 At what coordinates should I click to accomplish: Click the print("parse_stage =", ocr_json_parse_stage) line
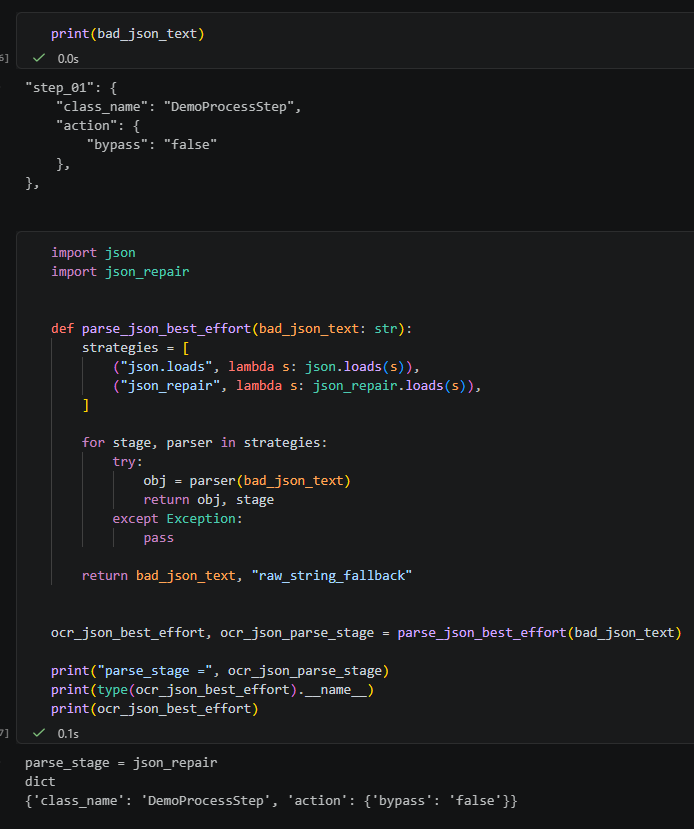220,671
